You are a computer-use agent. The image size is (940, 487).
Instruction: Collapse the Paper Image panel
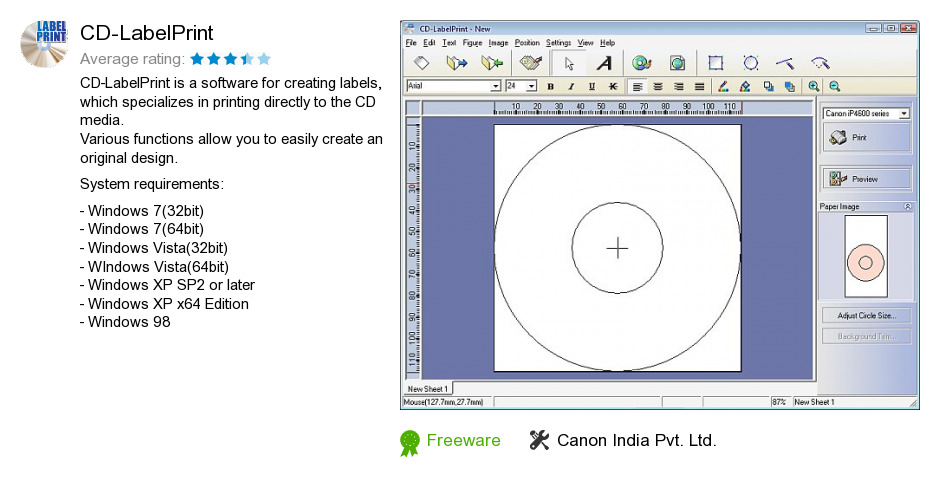tap(907, 206)
